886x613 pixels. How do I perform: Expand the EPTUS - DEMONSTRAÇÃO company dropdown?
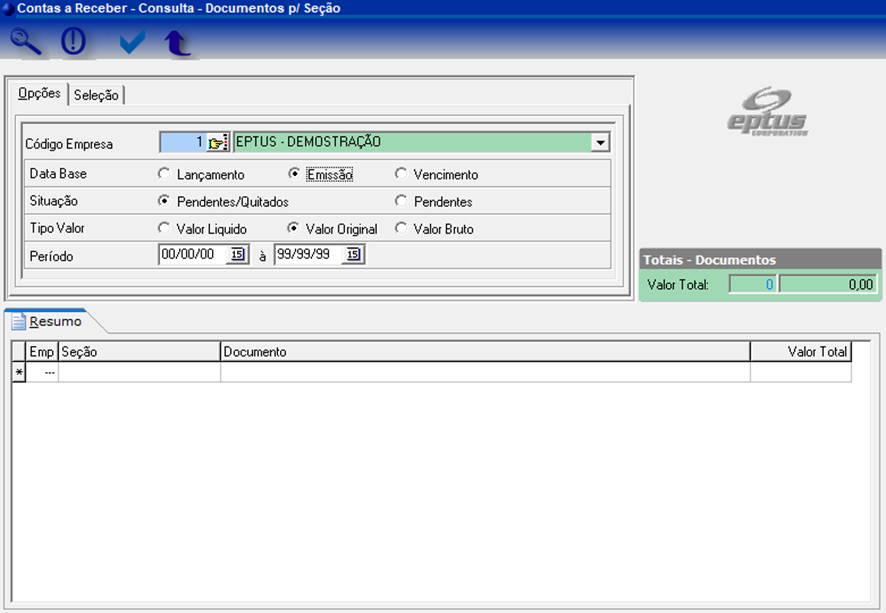pyautogui.click(x=599, y=142)
